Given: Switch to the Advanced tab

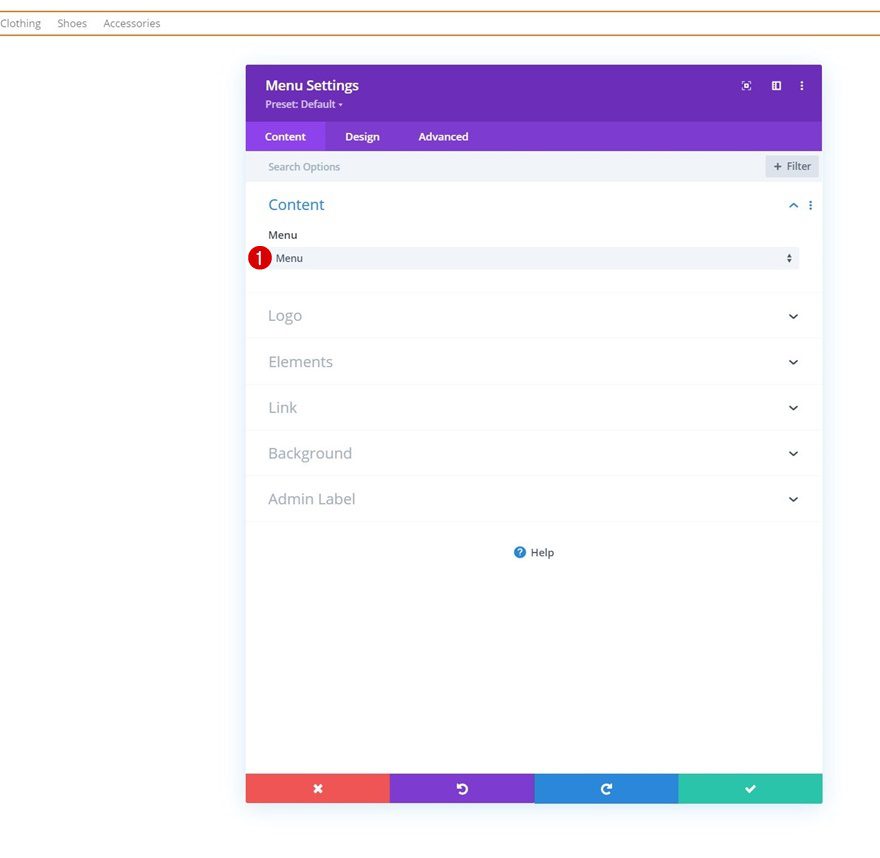Looking at the screenshot, I should coord(442,137).
